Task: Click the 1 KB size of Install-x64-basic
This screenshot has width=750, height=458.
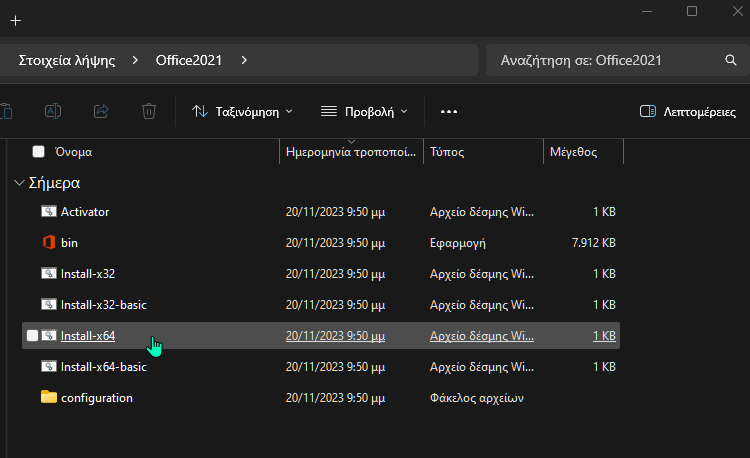Action: pos(604,367)
